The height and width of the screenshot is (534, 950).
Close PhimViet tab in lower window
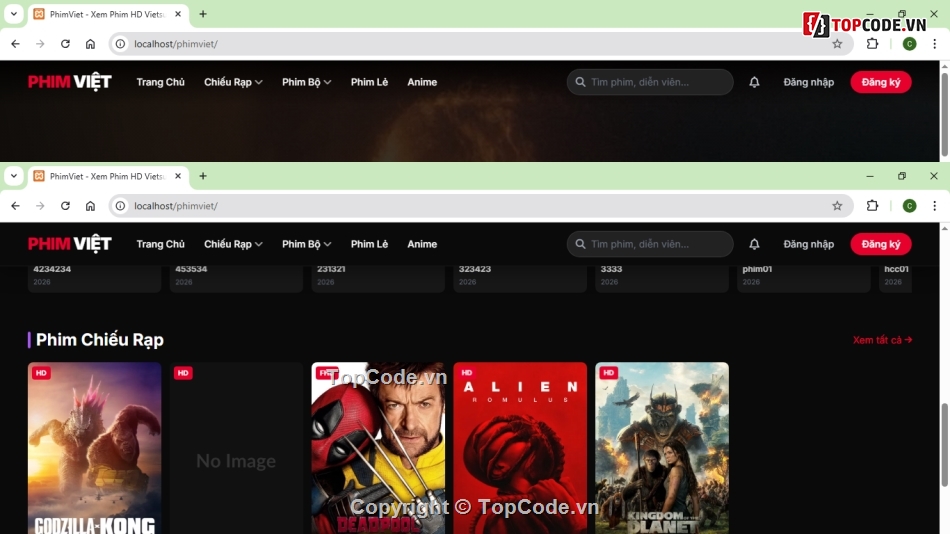pos(178,176)
